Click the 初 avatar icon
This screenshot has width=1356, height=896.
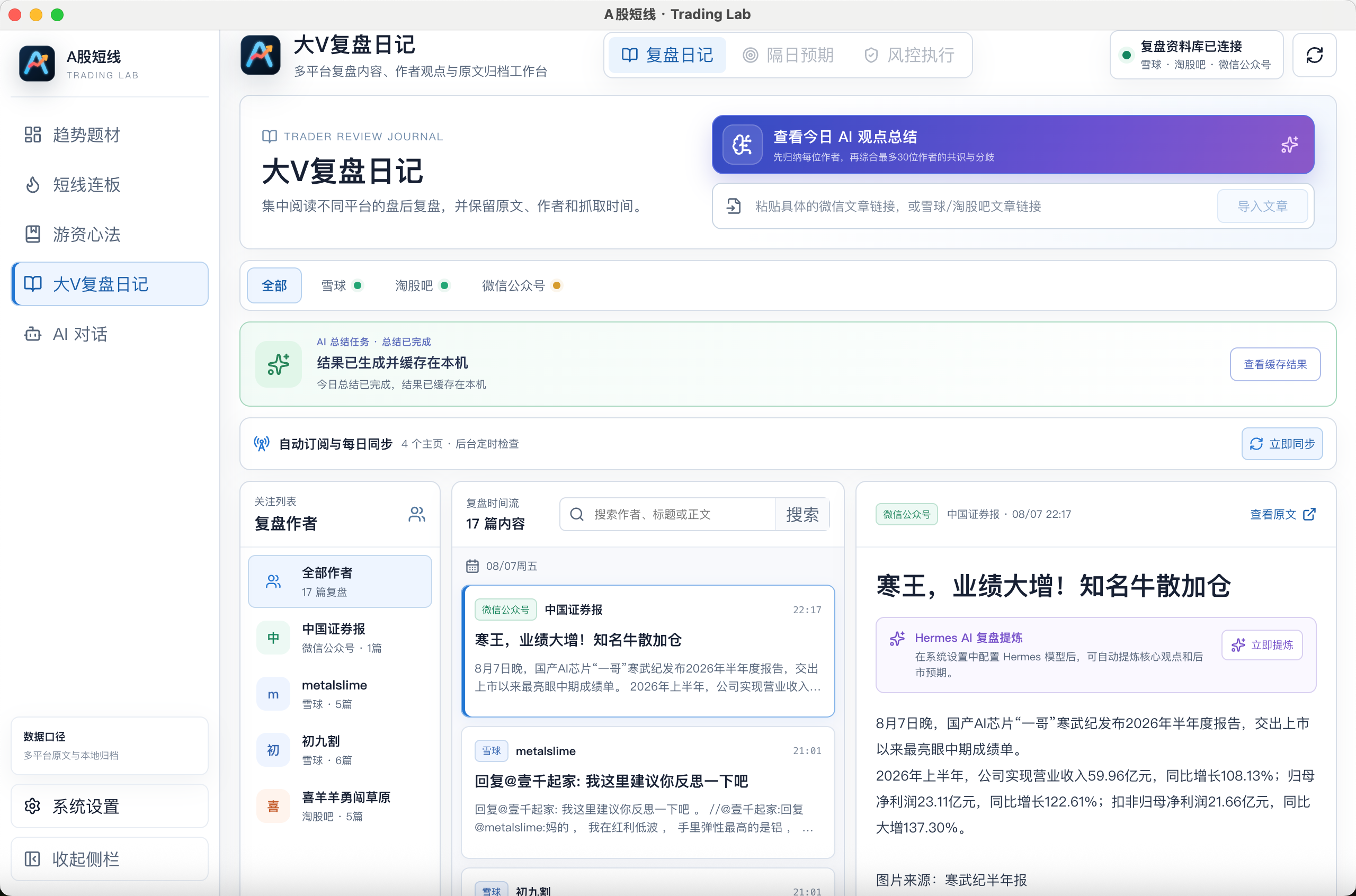tap(273, 749)
